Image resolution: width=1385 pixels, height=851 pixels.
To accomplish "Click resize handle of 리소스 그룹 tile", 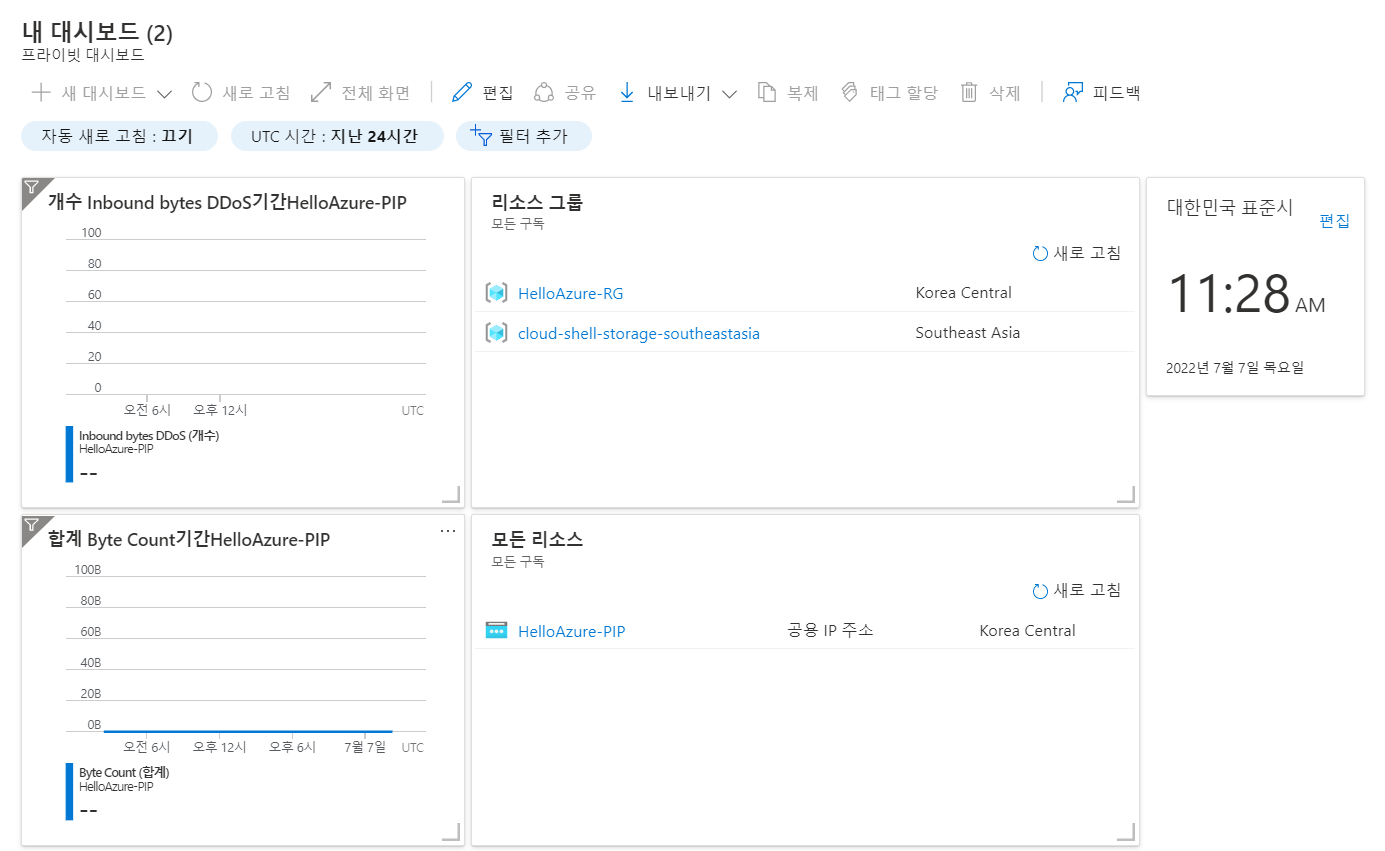I will 1127,495.
